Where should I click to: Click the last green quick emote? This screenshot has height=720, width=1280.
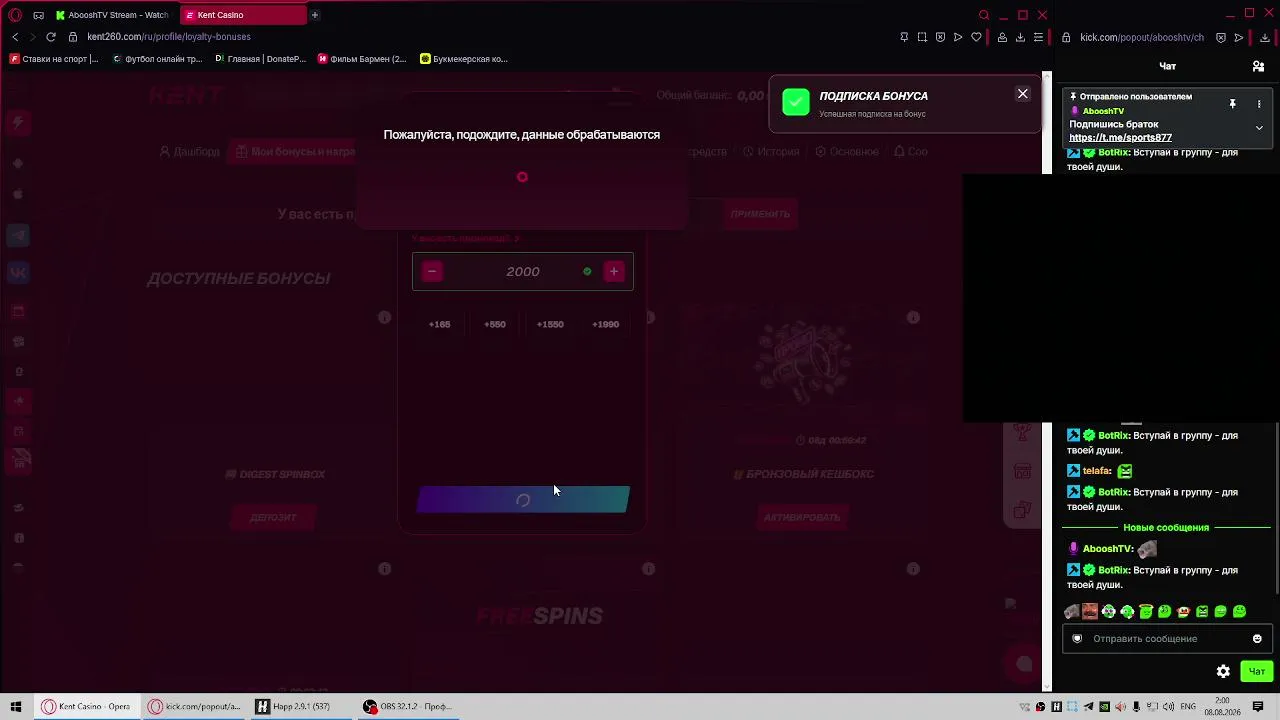[x=1240, y=611]
